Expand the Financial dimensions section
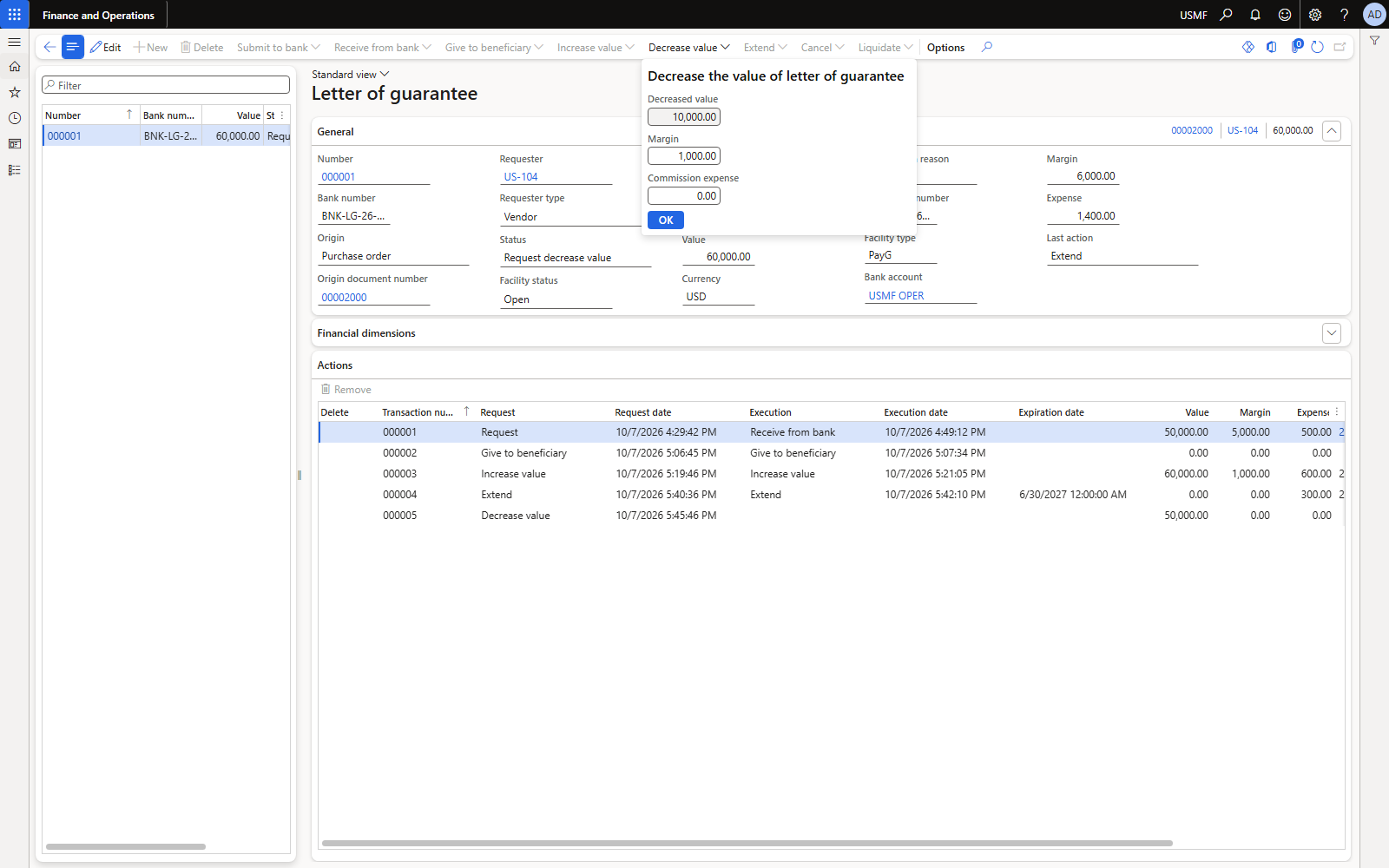1389x868 pixels. coord(1332,333)
